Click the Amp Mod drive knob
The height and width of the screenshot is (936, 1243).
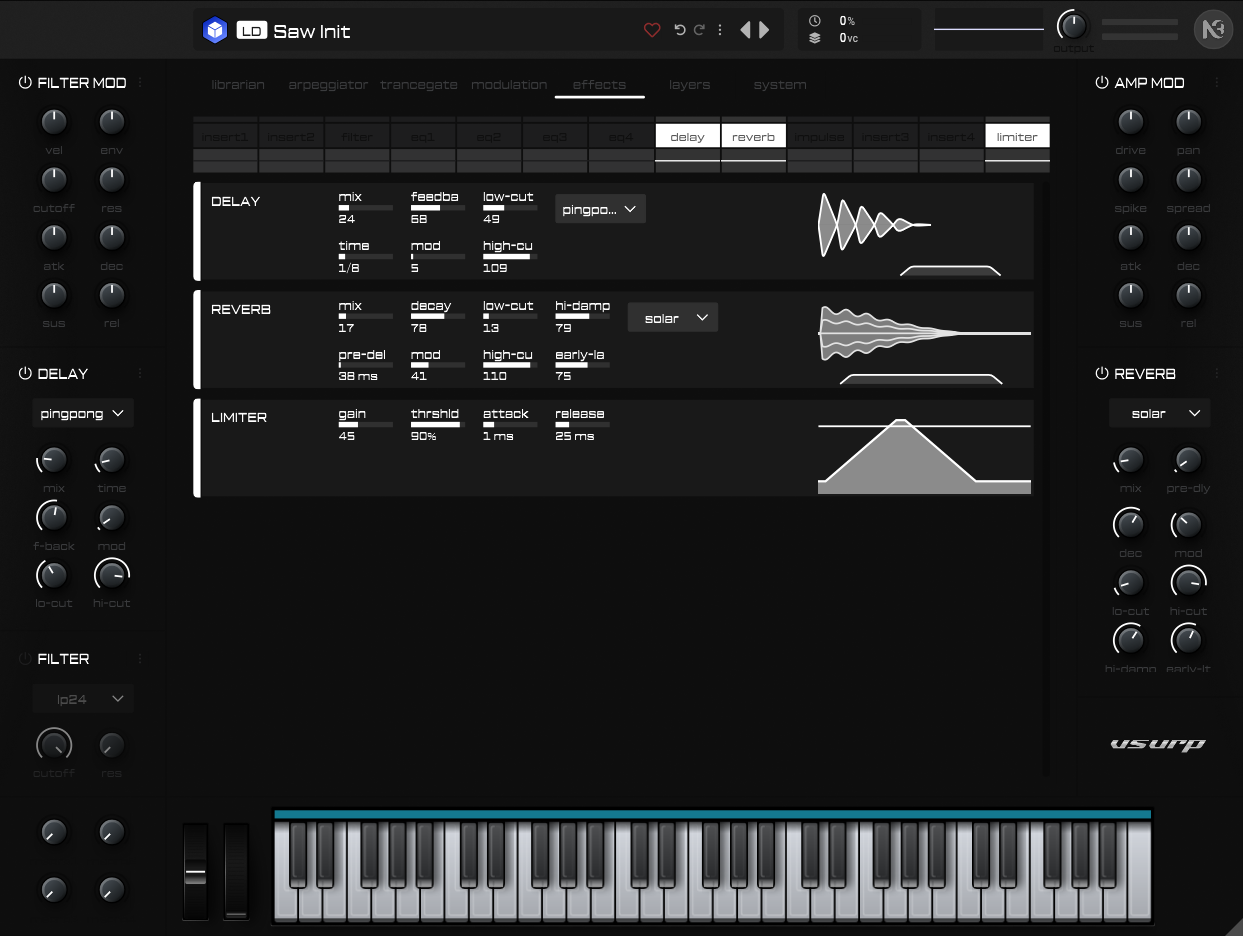click(x=1131, y=122)
